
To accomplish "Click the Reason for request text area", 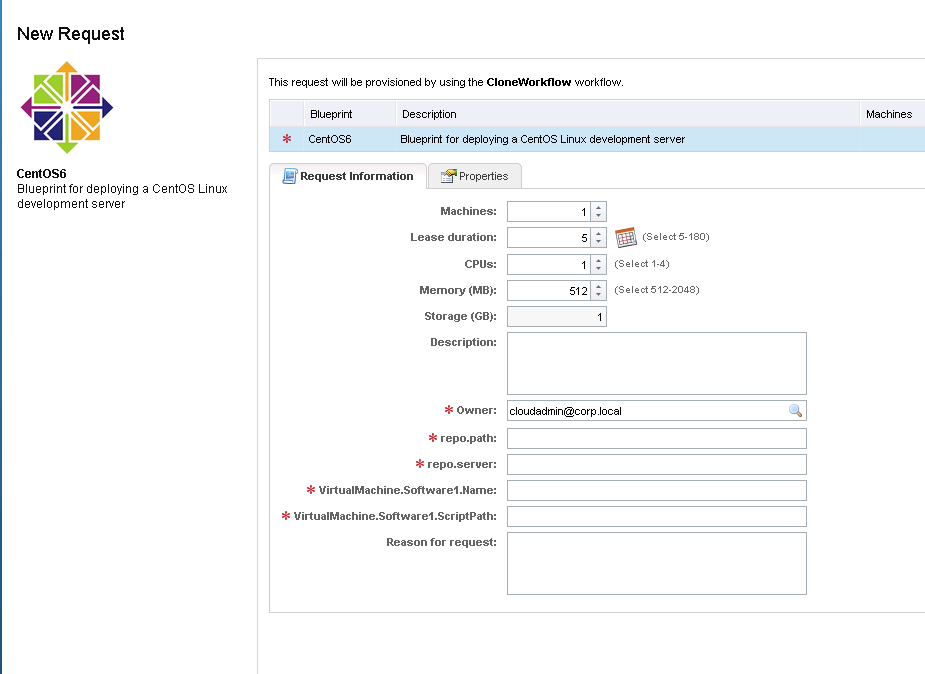I will tap(655, 562).
